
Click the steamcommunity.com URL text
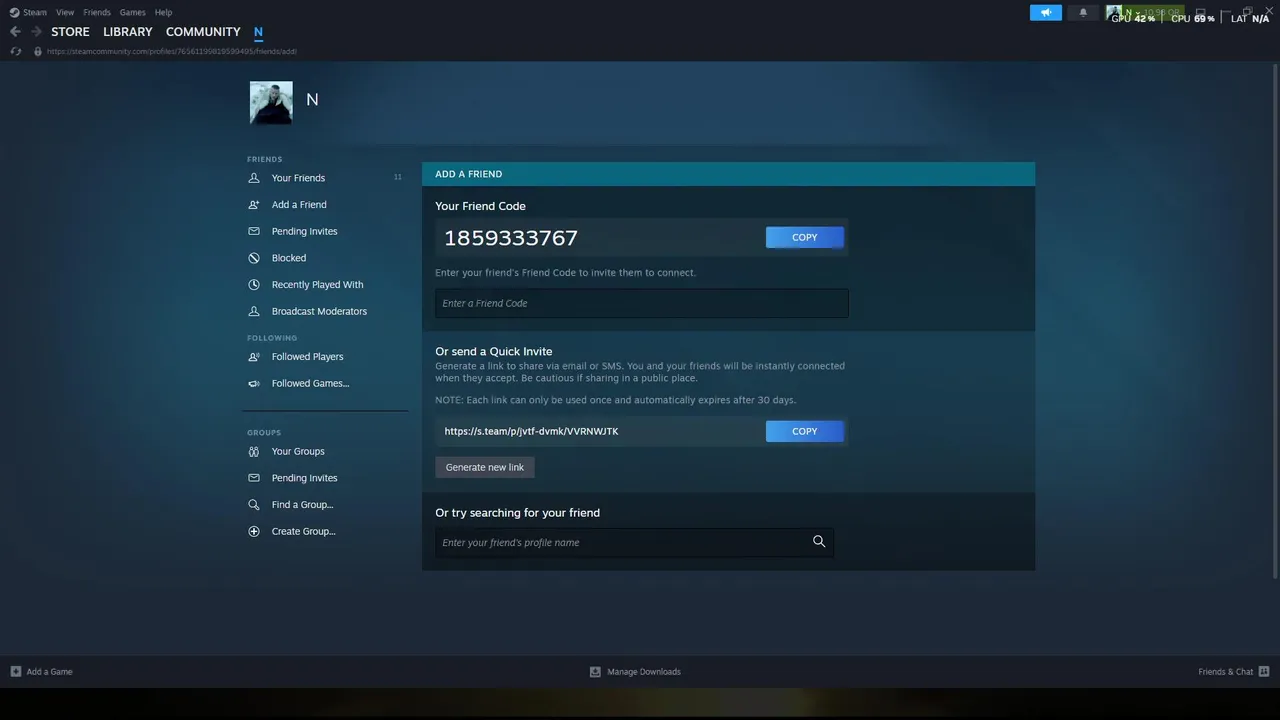pos(171,51)
